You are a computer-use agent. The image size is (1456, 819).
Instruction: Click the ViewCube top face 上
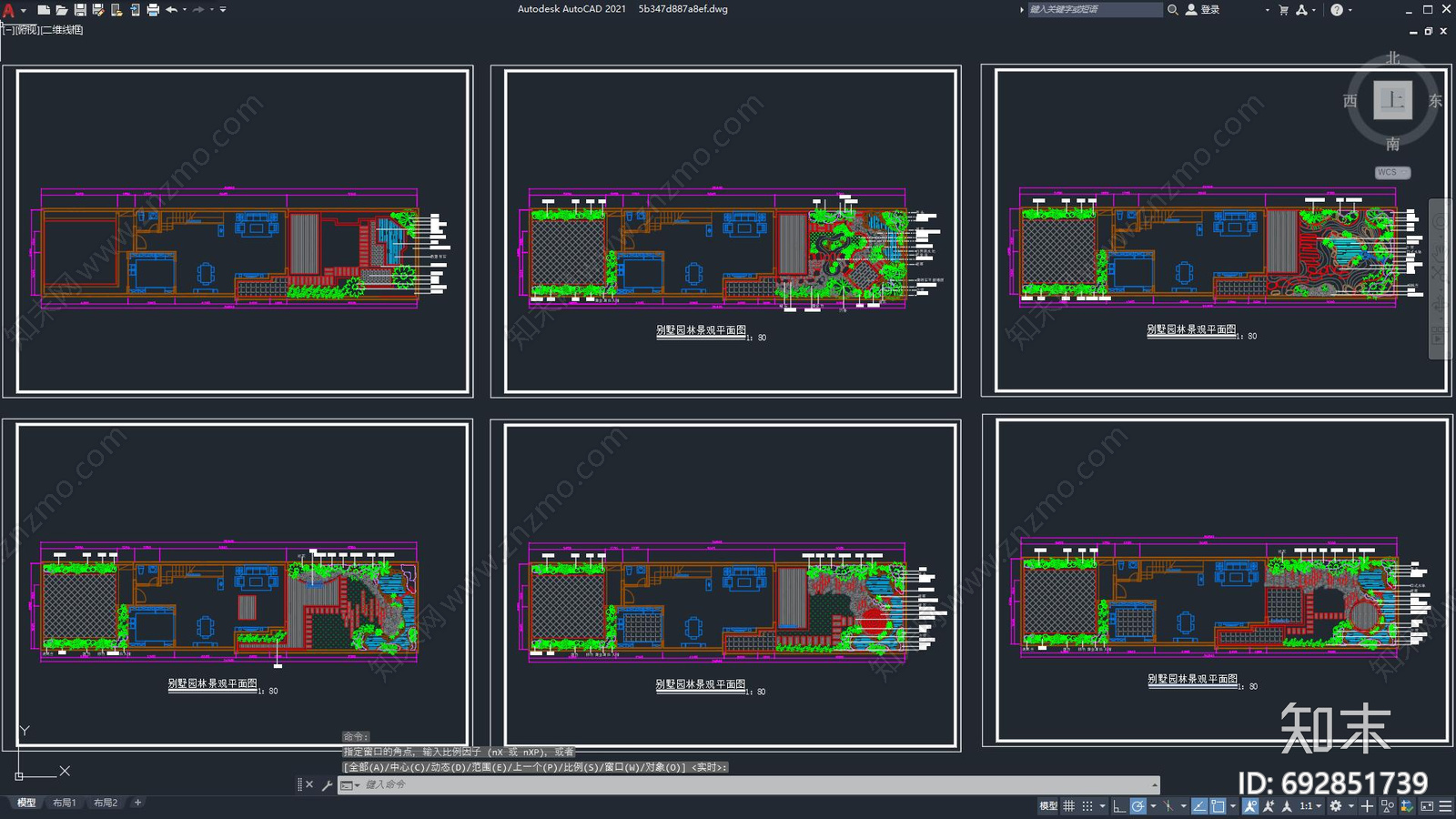(x=1392, y=100)
